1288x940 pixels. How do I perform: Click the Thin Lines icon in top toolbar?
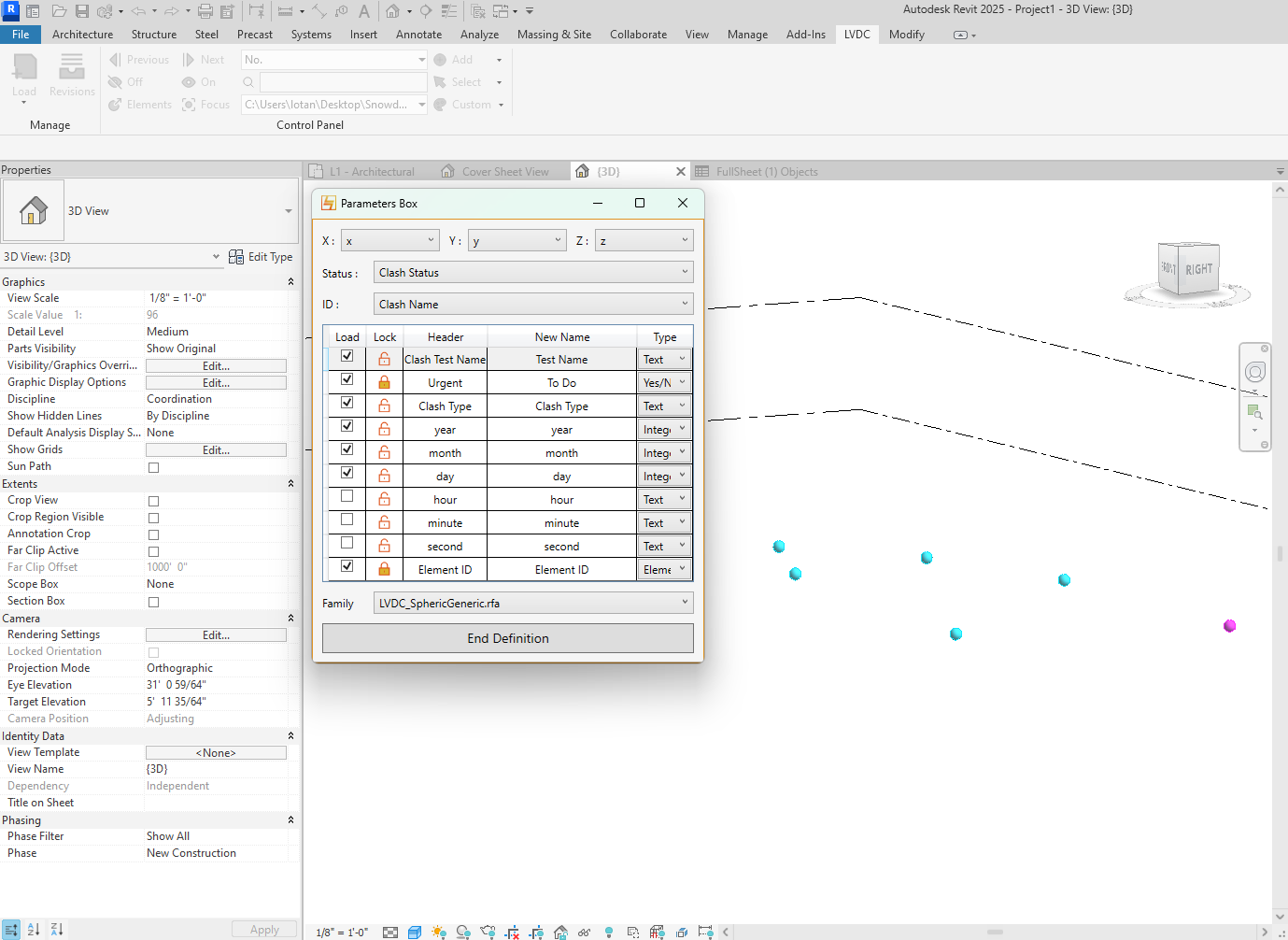point(449,11)
